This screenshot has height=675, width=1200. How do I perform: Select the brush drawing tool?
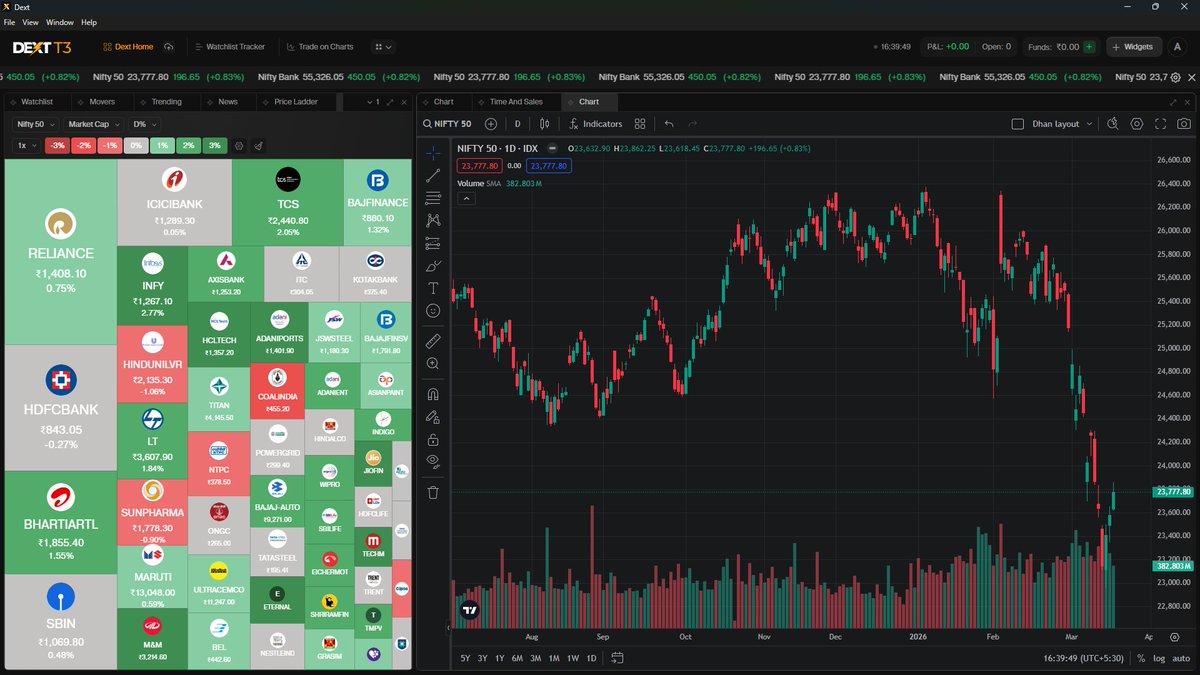(433, 266)
